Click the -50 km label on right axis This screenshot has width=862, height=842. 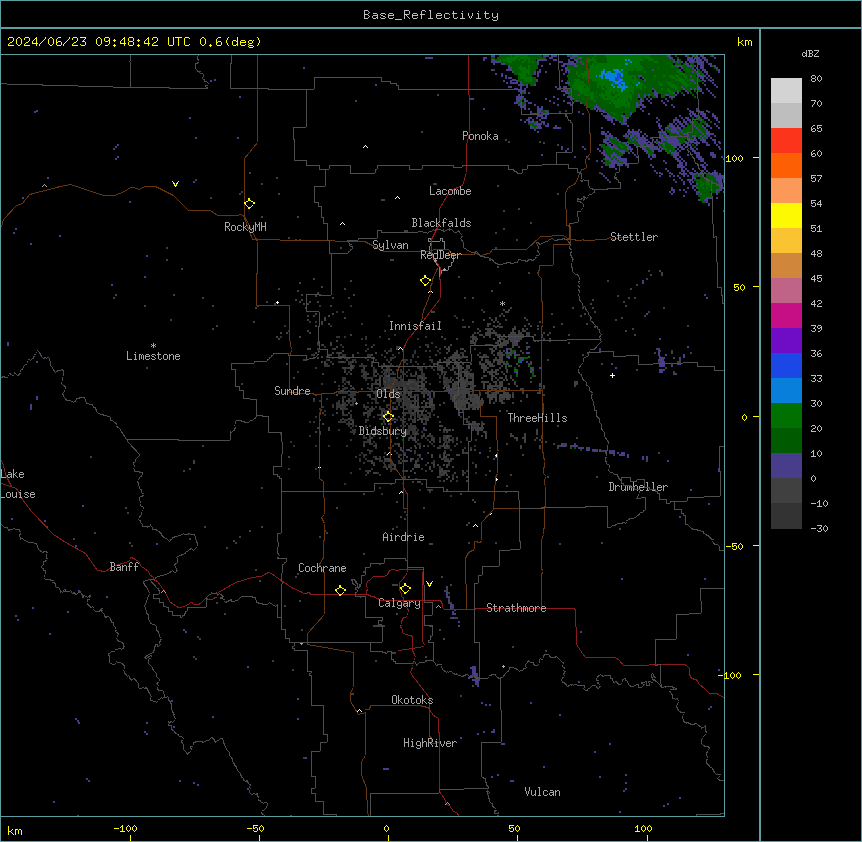pos(734,546)
